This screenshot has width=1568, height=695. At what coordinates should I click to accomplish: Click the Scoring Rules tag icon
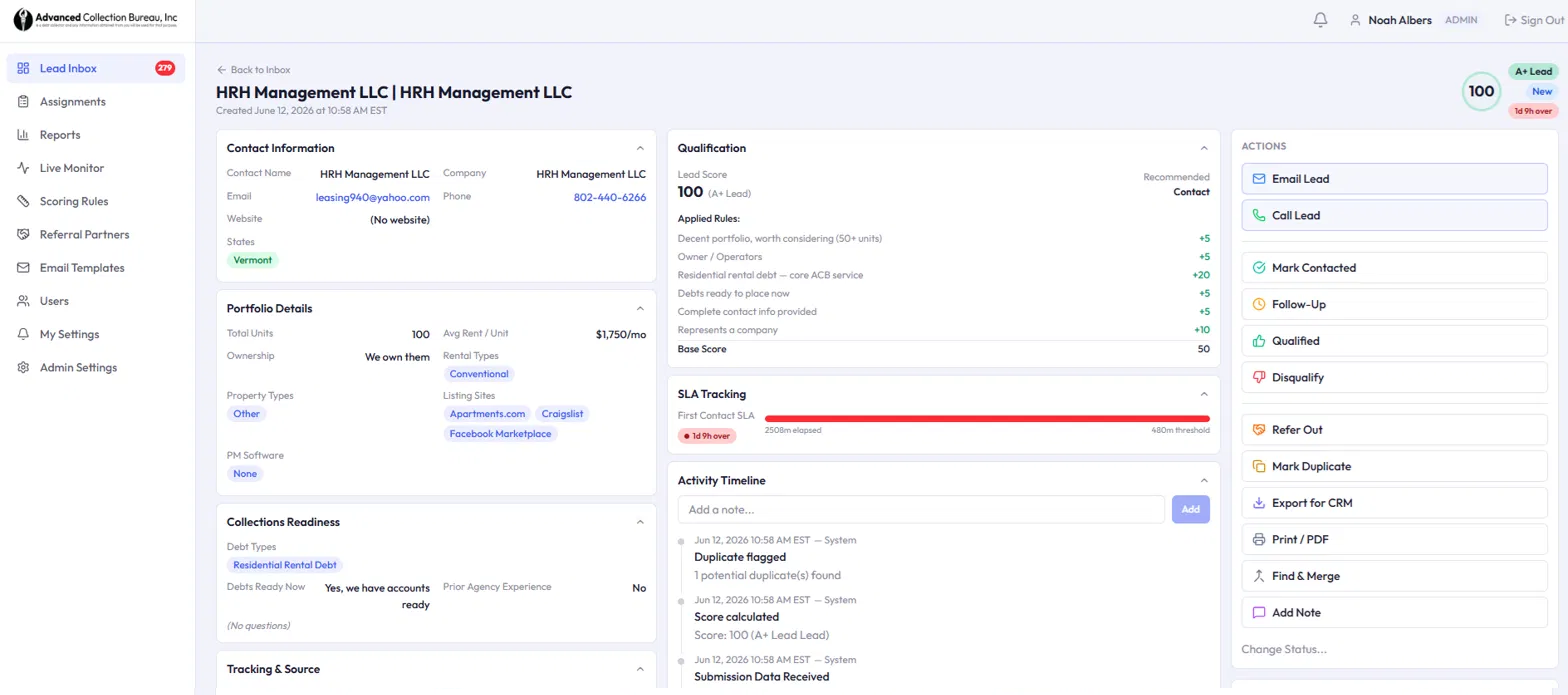click(x=23, y=201)
